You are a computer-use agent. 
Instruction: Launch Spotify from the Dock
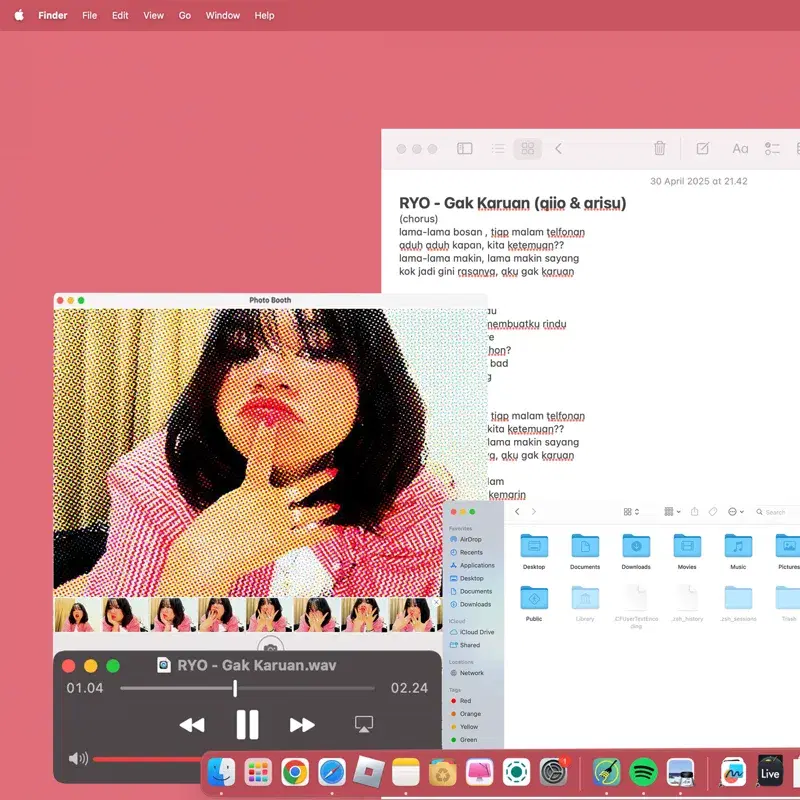[643, 772]
